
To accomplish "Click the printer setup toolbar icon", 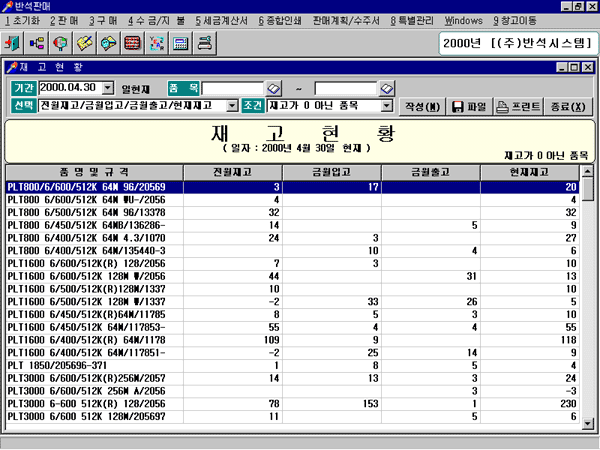I will click(x=205, y=44).
